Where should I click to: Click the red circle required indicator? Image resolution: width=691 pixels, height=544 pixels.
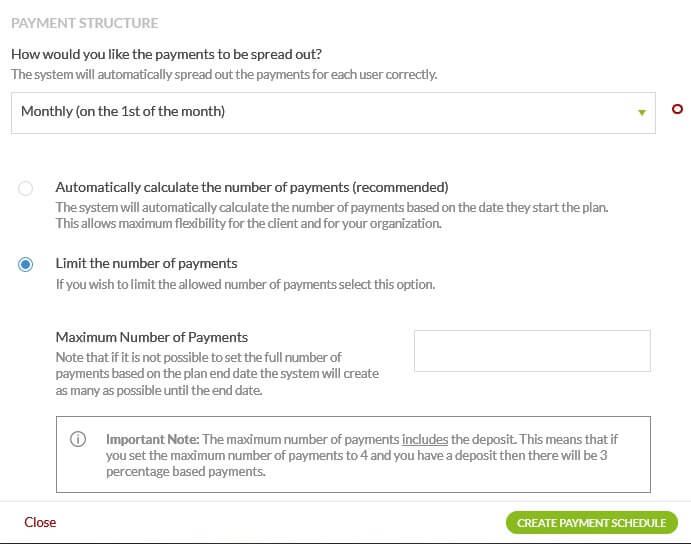pyautogui.click(x=677, y=110)
